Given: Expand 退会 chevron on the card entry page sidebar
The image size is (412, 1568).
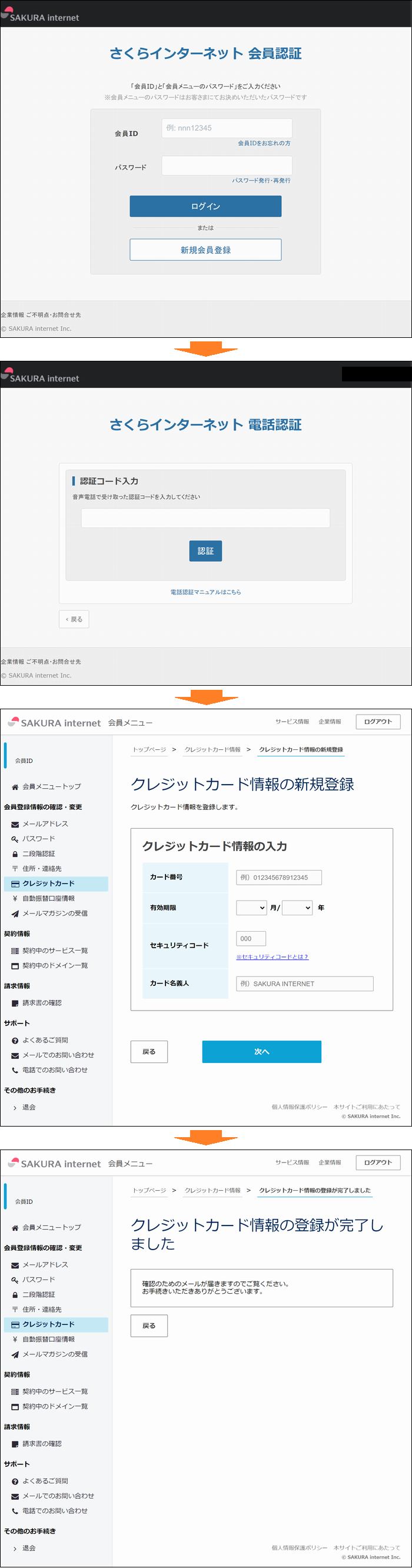Looking at the screenshot, I should click(15, 1107).
